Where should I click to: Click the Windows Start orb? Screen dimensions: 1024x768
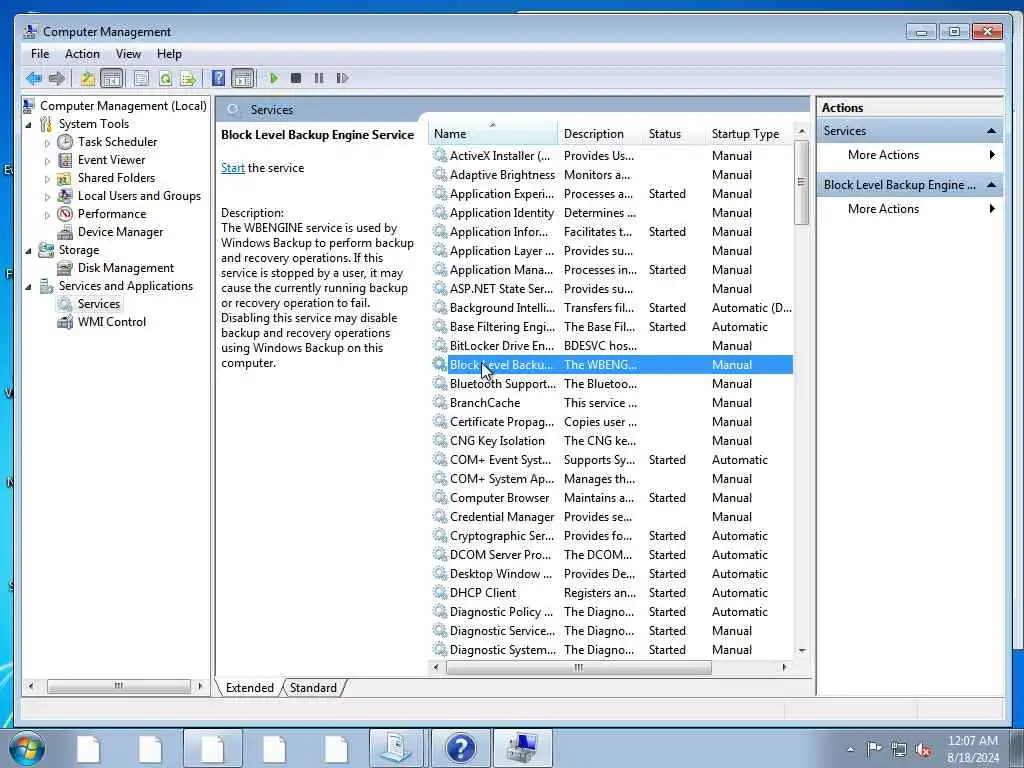point(27,748)
